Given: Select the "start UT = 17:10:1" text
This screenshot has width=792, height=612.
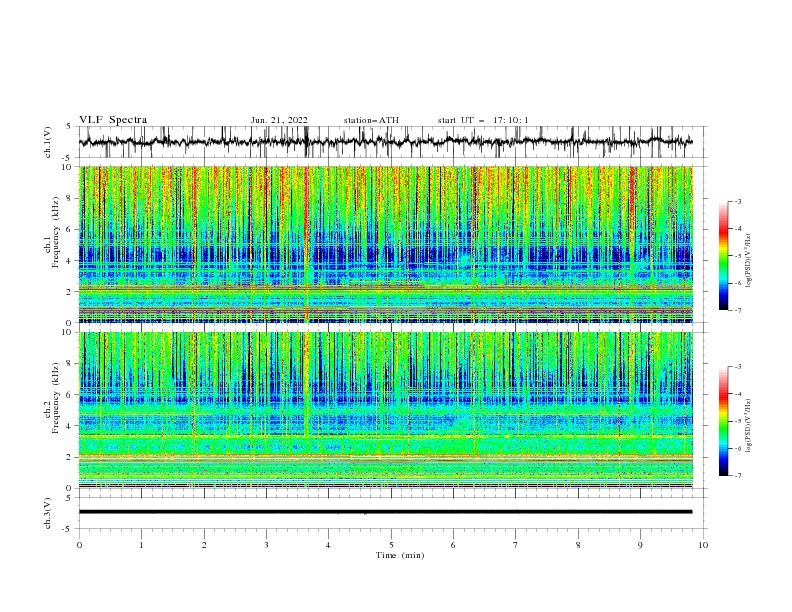Looking at the screenshot, I should [483, 120].
